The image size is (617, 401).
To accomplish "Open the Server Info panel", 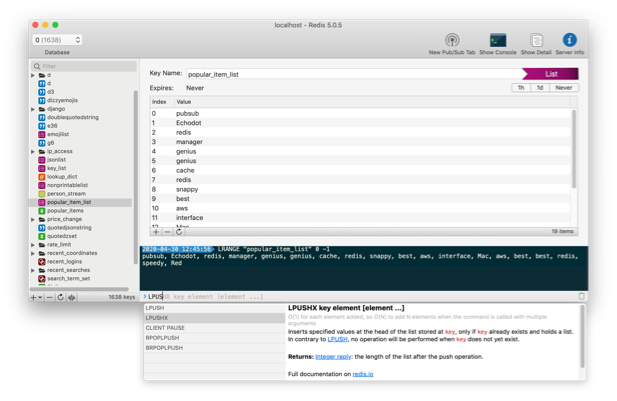I will 569,40.
